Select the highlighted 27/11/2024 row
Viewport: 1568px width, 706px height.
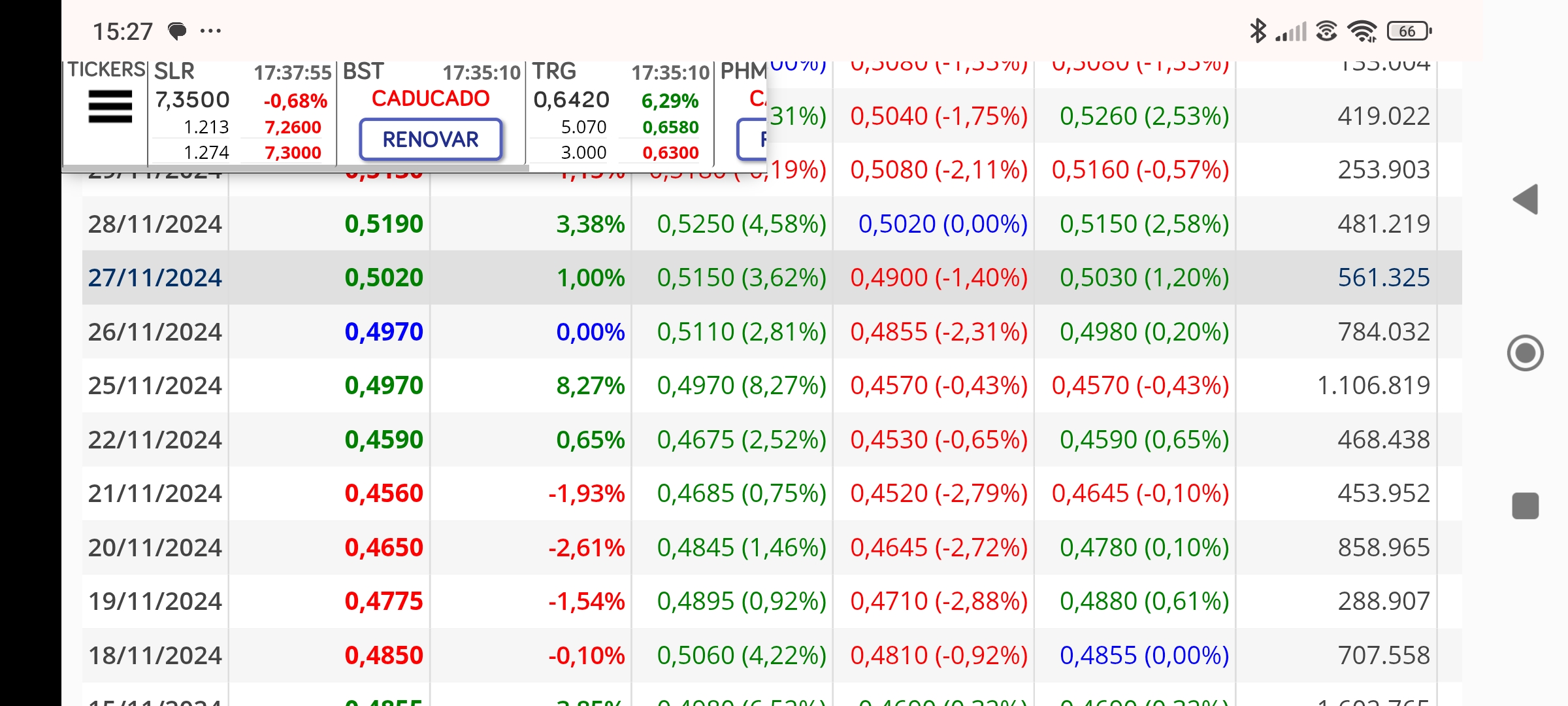pyautogui.click(x=772, y=278)
